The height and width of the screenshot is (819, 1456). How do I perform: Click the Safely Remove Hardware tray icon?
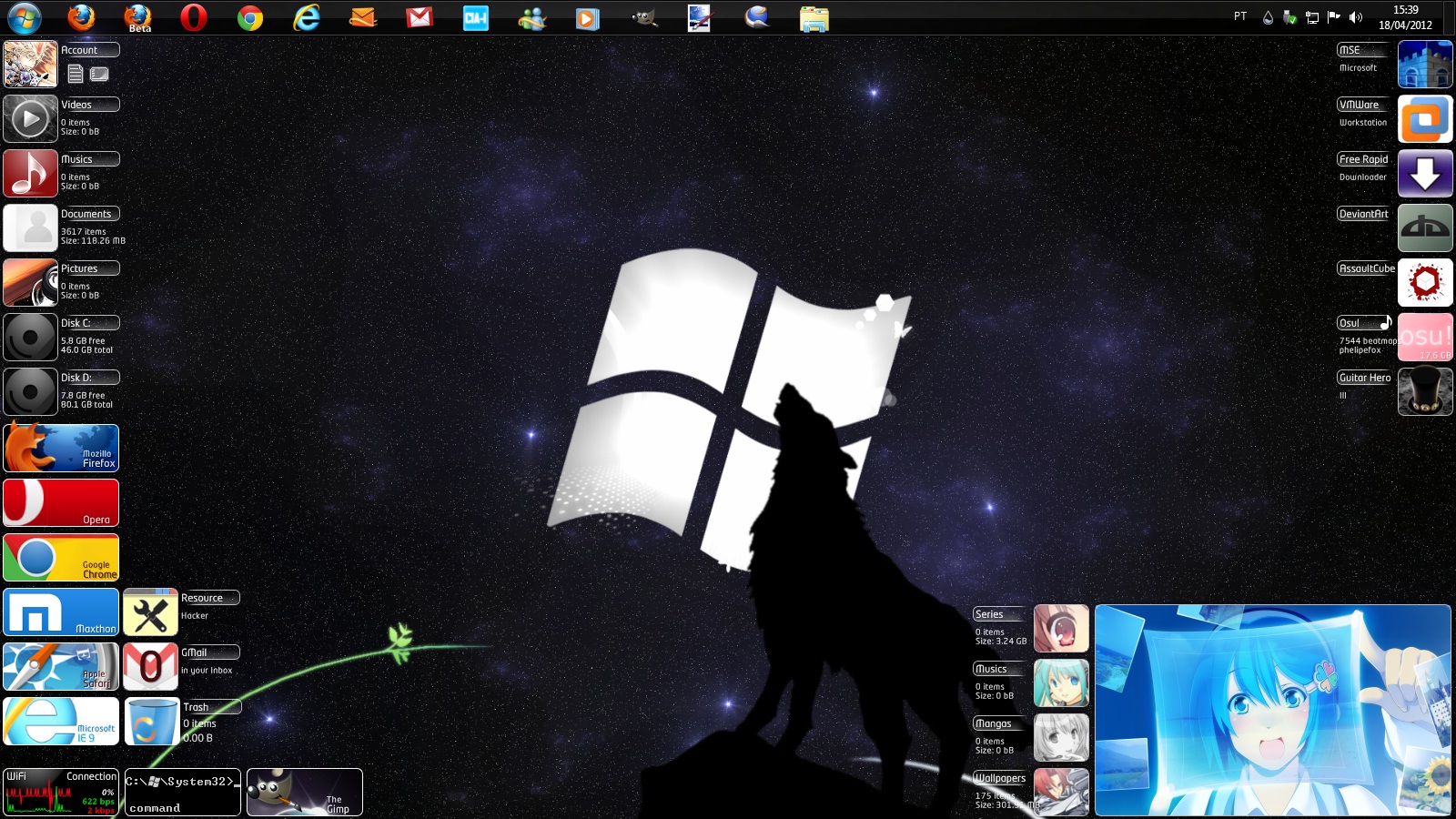[1289, 17]
